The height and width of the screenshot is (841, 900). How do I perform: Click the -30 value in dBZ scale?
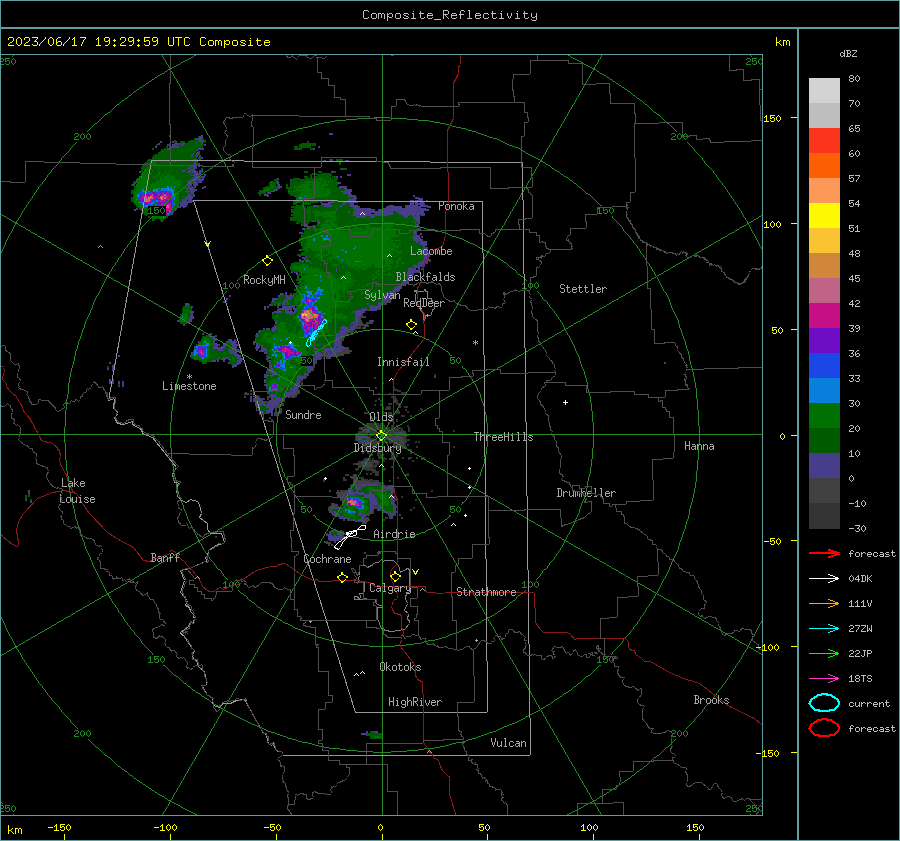click(857, 528)
